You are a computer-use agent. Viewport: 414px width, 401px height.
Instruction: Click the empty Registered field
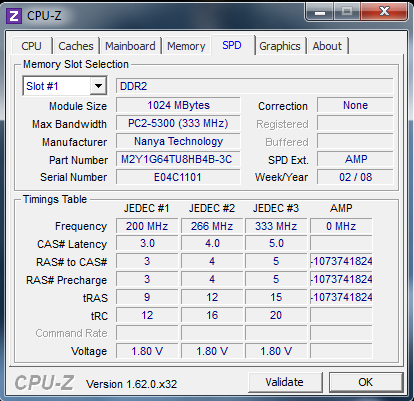[355, 123]
